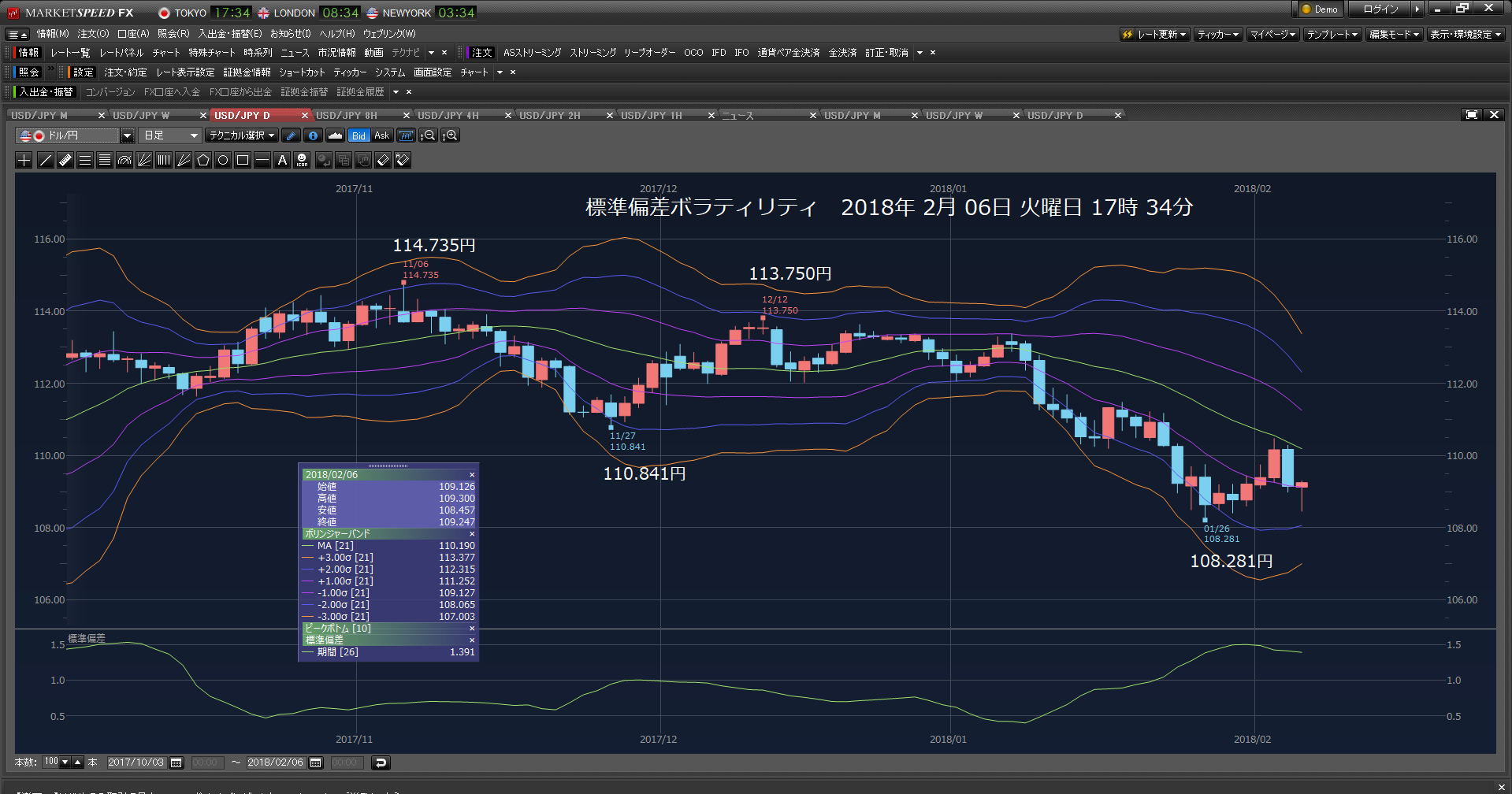Open the 表示・環境設定 dropdown

coord(1466,34)
